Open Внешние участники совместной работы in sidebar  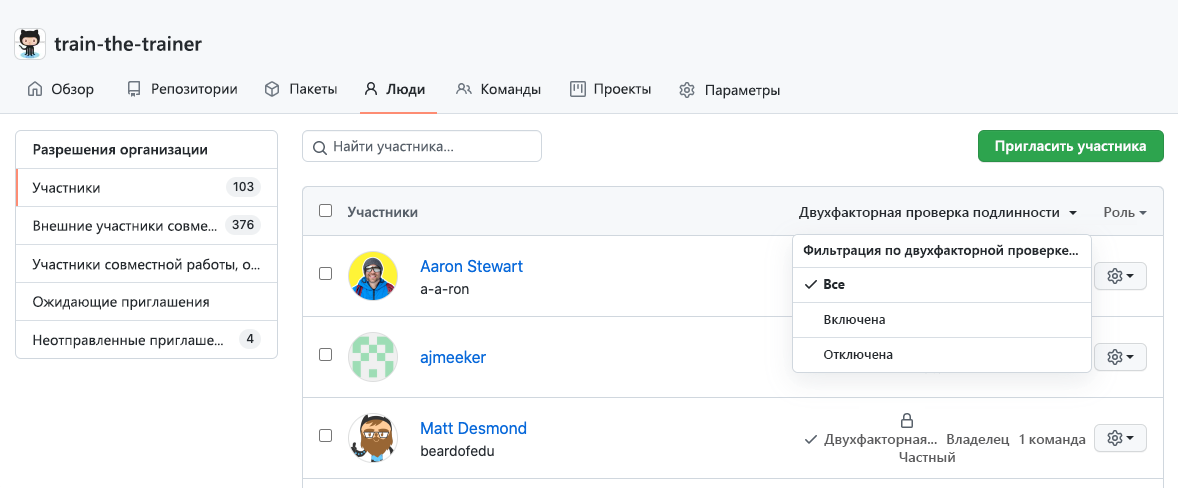(x=146, y=226)
